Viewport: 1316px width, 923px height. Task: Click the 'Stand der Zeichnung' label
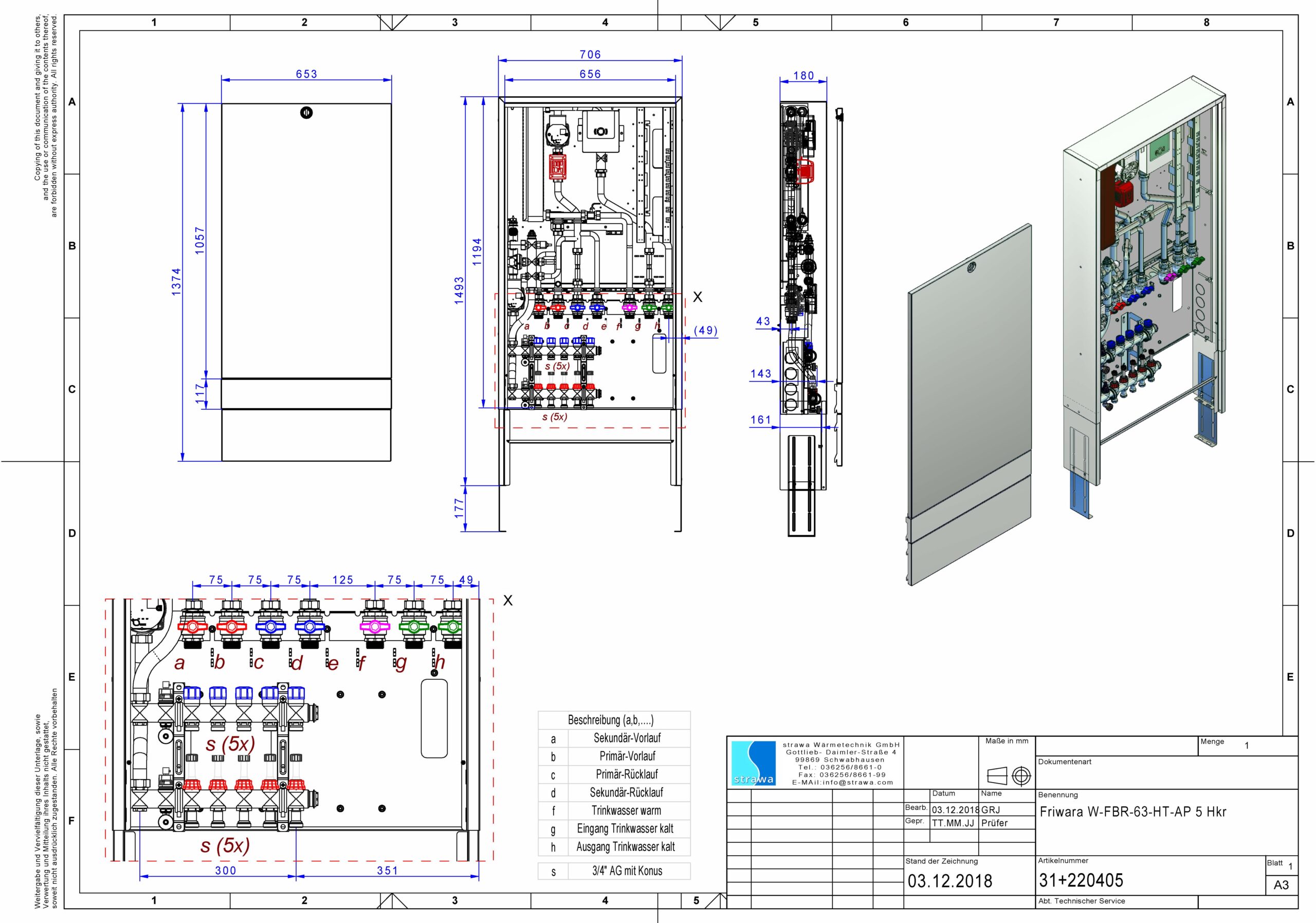tap(942, 861)
